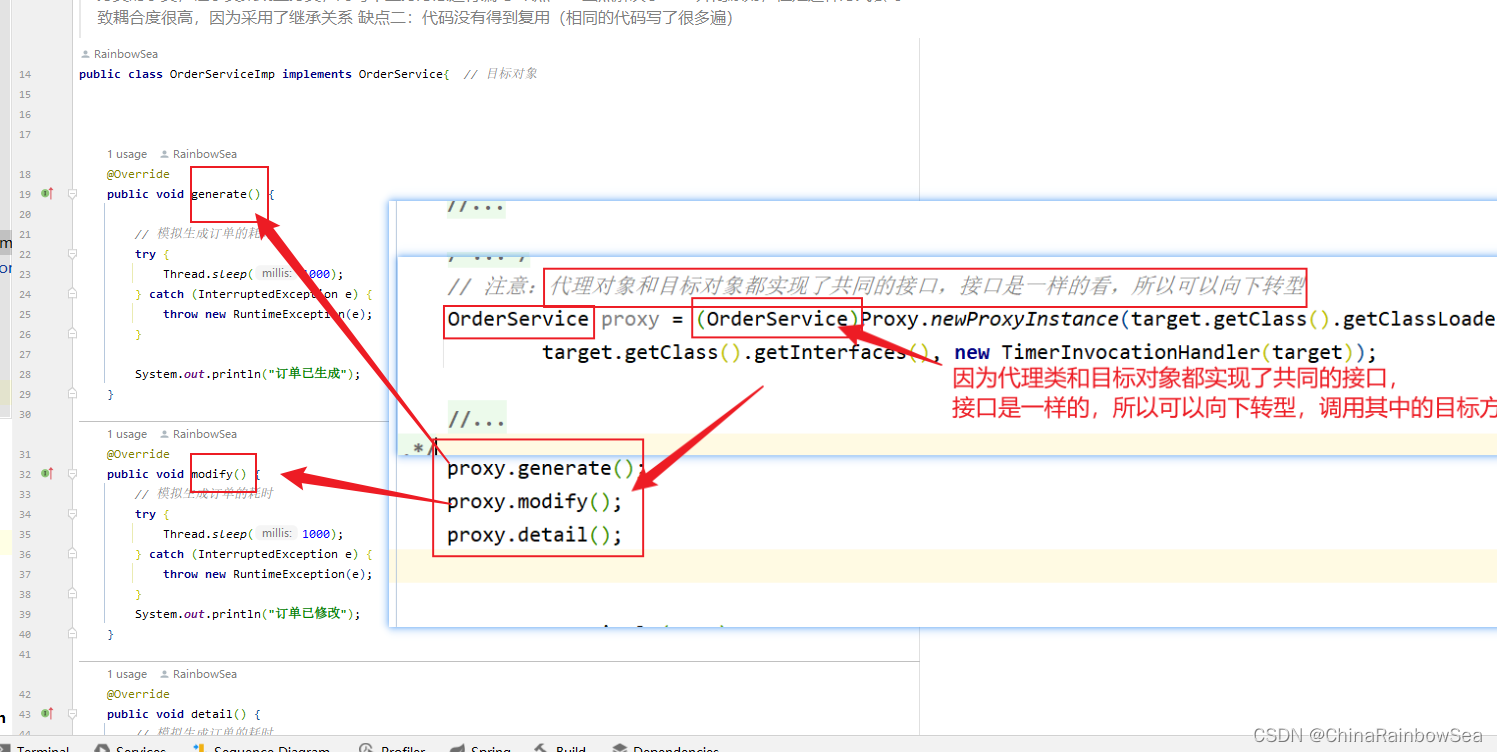The image size is (1497, 752).
Task: Click the 'implements' keyword on line 14
Action: [317, 74]
